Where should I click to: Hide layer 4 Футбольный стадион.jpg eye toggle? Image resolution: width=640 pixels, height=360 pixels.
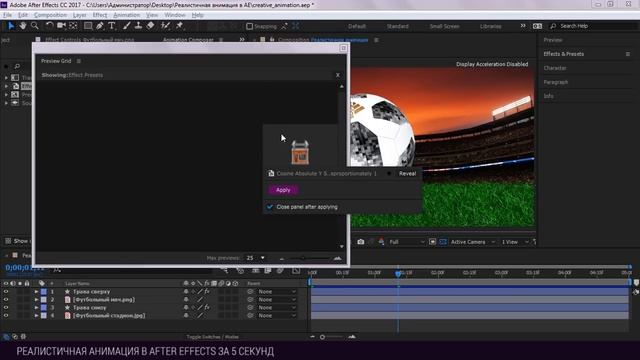(x=6, y=316)
